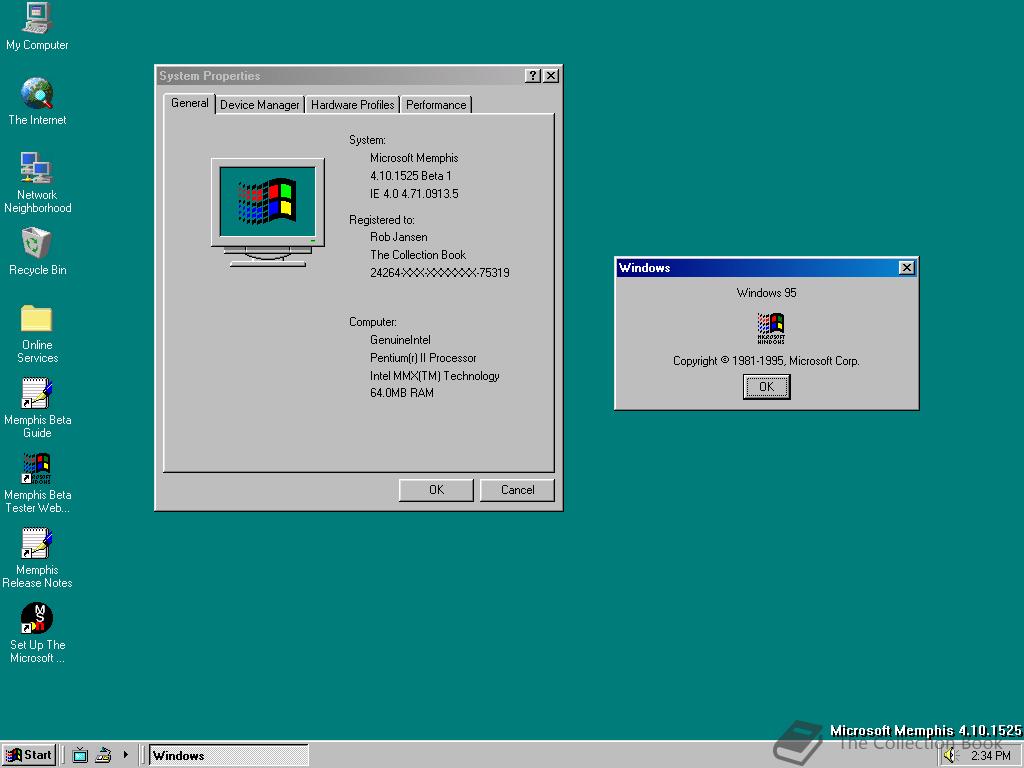The height and width of the screenshot is (768, 1024).
Task: Click the second quick launch toolbar icon
Action: [103, 756]
